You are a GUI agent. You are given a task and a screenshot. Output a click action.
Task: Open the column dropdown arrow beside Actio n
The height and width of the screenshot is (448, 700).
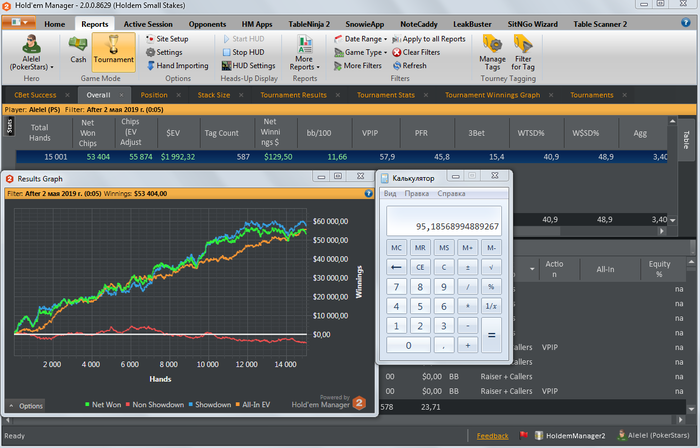tap(532, 269)
